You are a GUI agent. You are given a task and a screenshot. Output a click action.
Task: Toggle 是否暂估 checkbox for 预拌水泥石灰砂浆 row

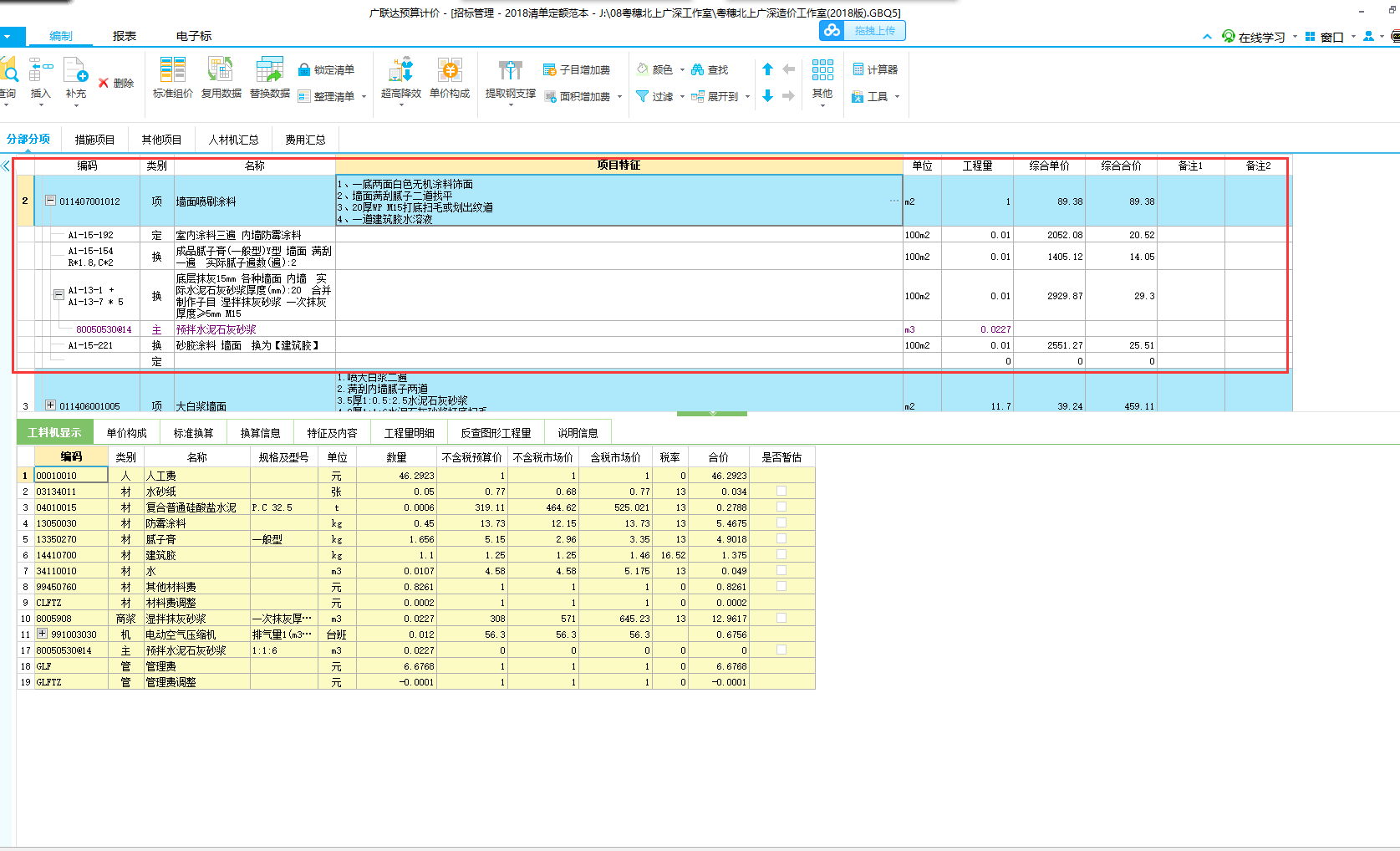pos(781,650)
